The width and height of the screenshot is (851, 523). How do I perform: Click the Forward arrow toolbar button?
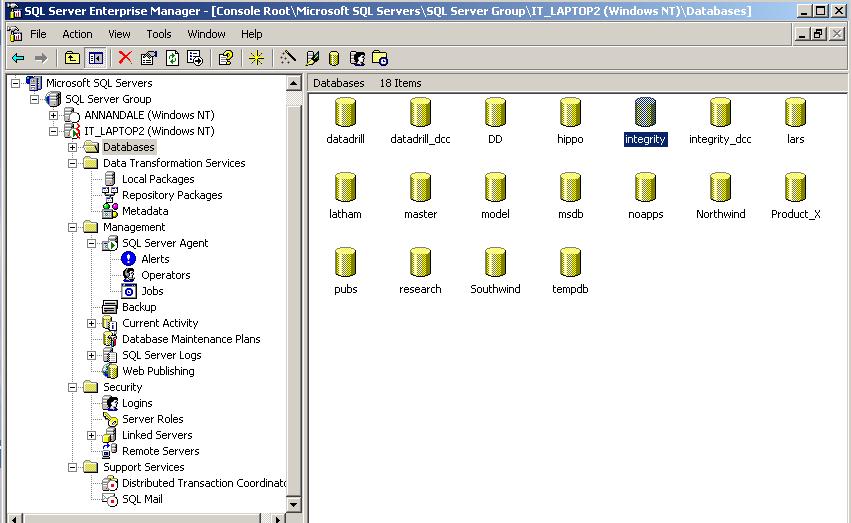click(x=41, y=58)
